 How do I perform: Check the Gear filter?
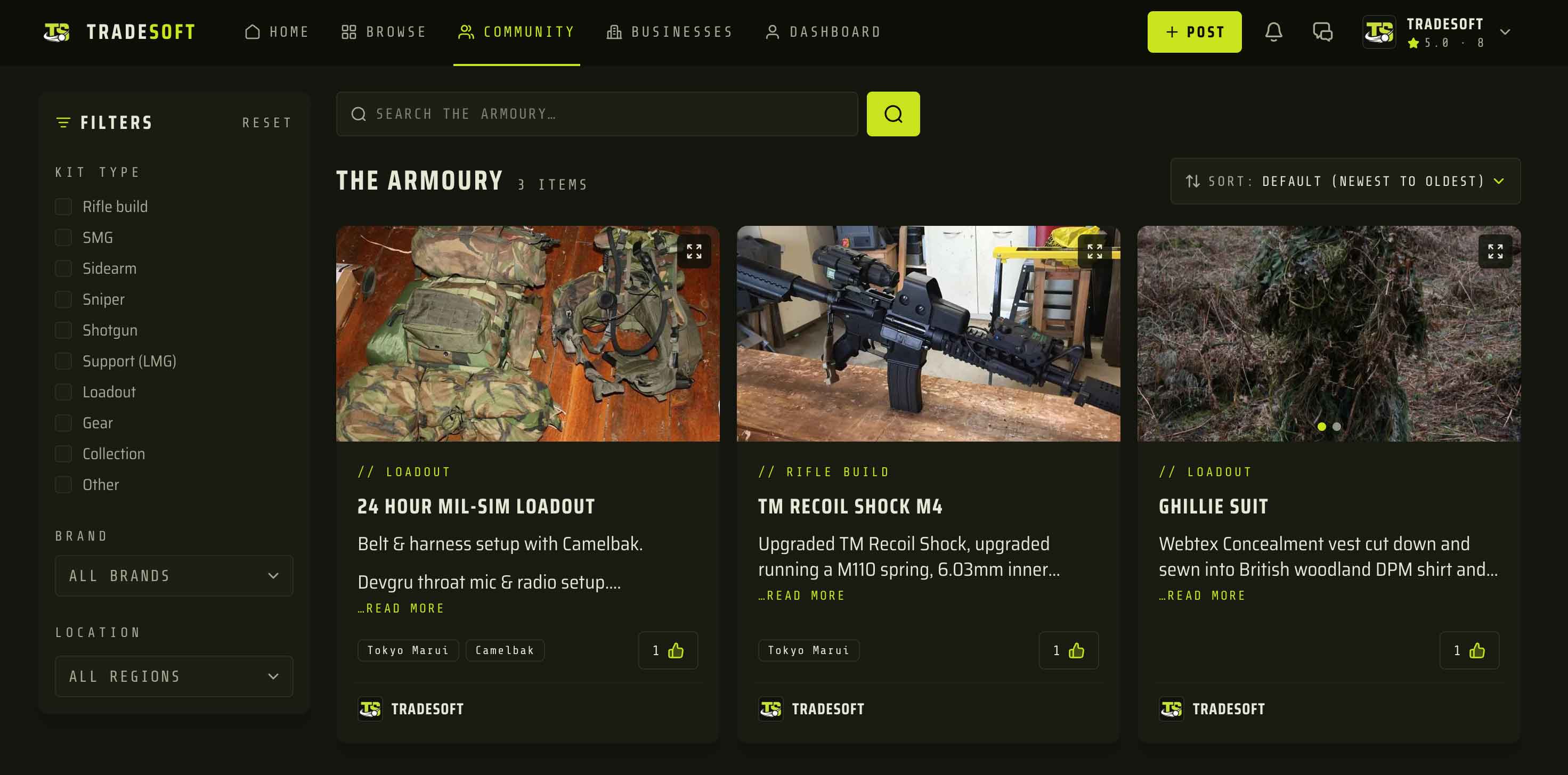[63, 423]
